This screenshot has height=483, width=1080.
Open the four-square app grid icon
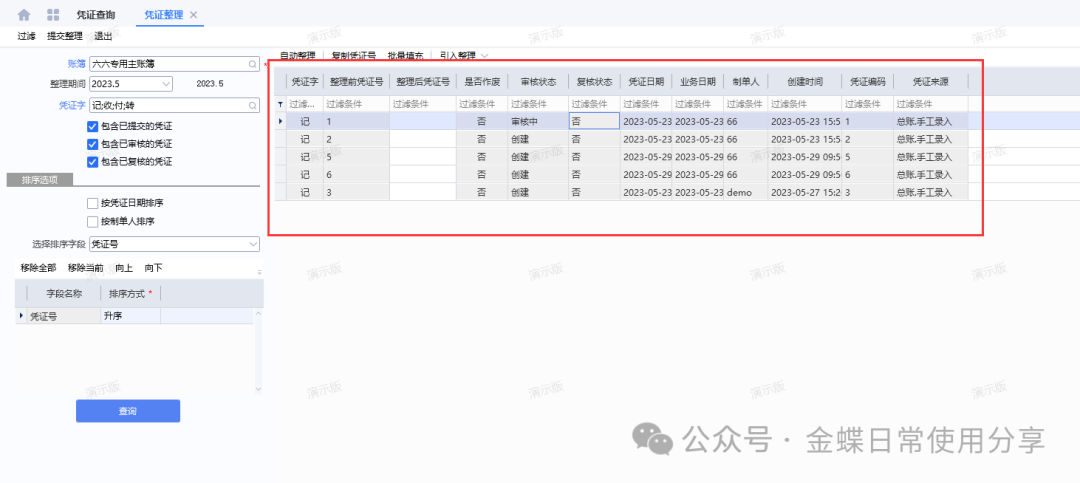pos(53,15)
